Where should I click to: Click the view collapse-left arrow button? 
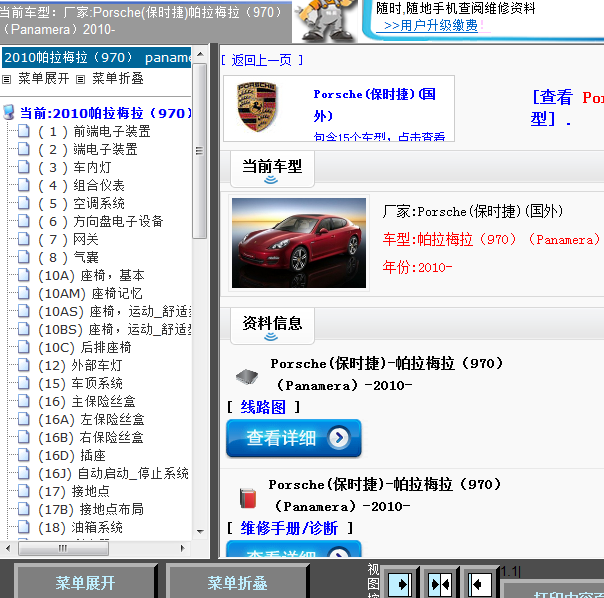[x=480, y=585]
